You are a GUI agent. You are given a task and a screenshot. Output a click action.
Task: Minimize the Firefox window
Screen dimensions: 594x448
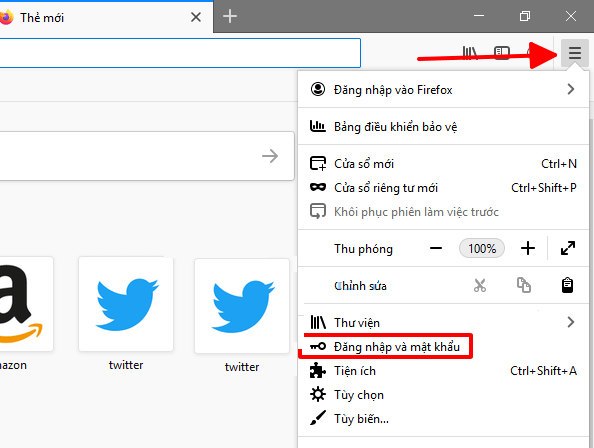(x=479, y=16)
